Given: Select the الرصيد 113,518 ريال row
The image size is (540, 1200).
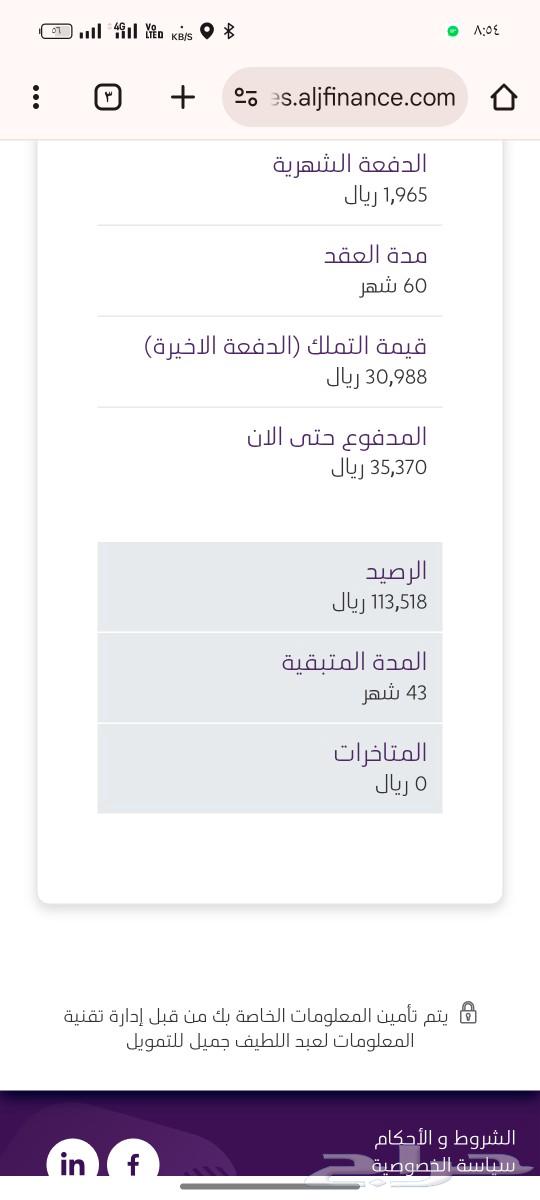Looking at the screenshot, I should tap(270, 587).
